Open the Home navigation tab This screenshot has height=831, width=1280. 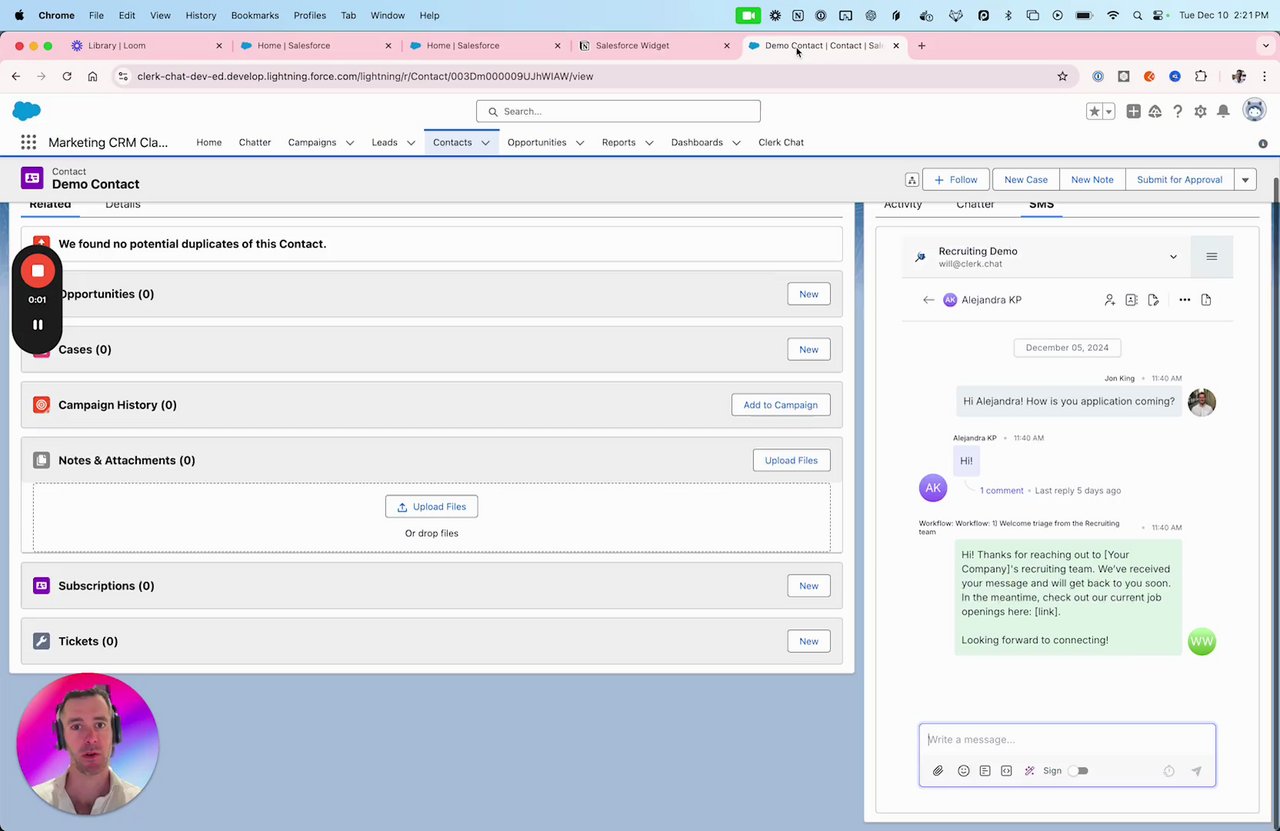209,143
